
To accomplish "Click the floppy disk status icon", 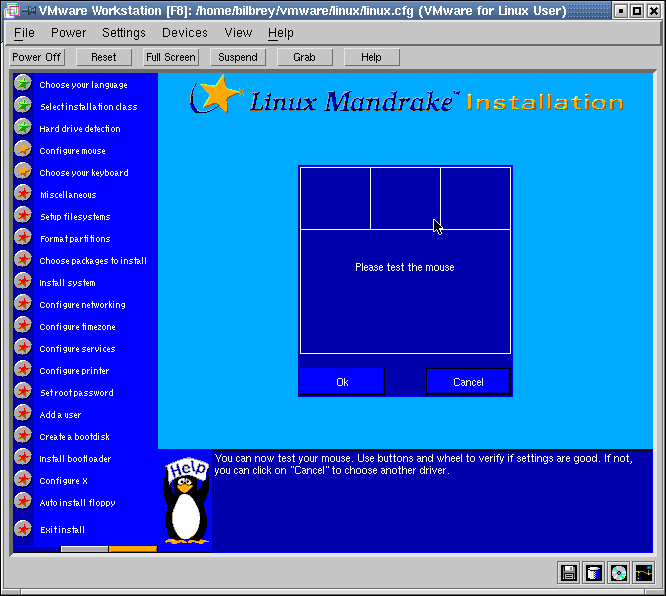I will (569, 572).
